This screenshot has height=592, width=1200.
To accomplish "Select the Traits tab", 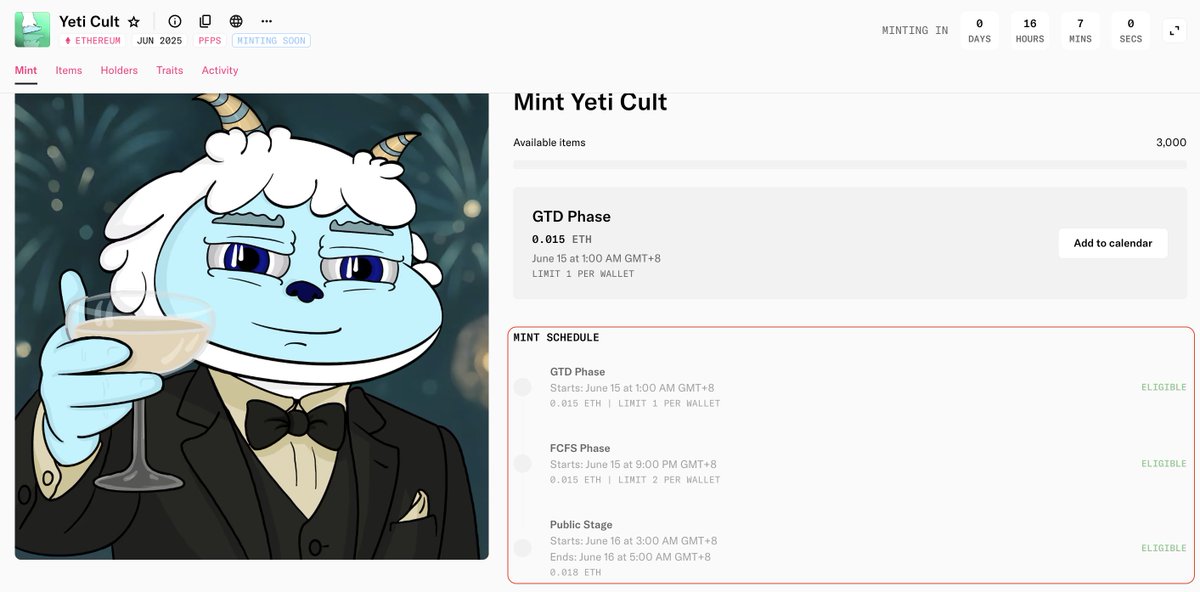I will pos(170,70).
